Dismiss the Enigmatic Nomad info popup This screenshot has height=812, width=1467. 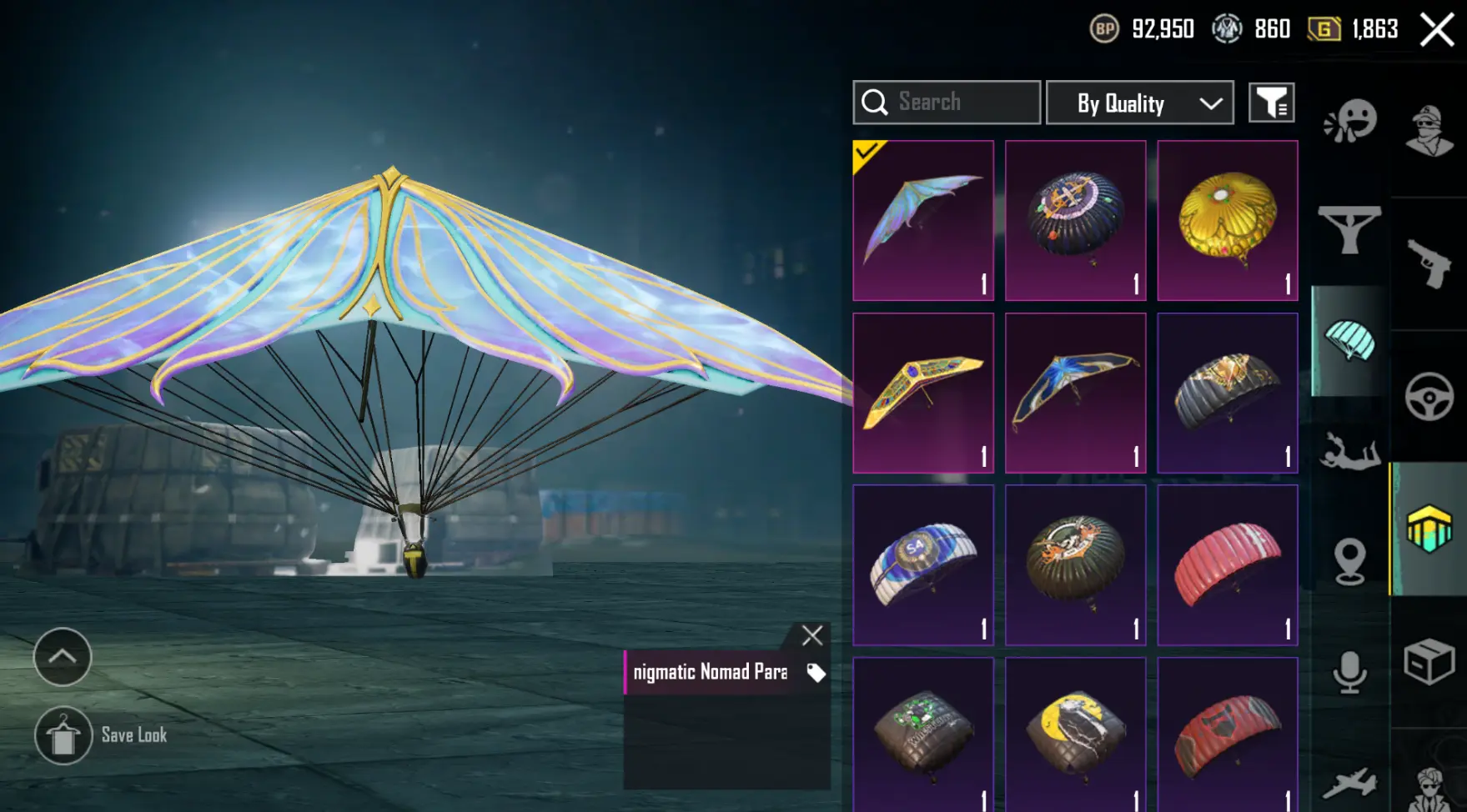point(811,635)
